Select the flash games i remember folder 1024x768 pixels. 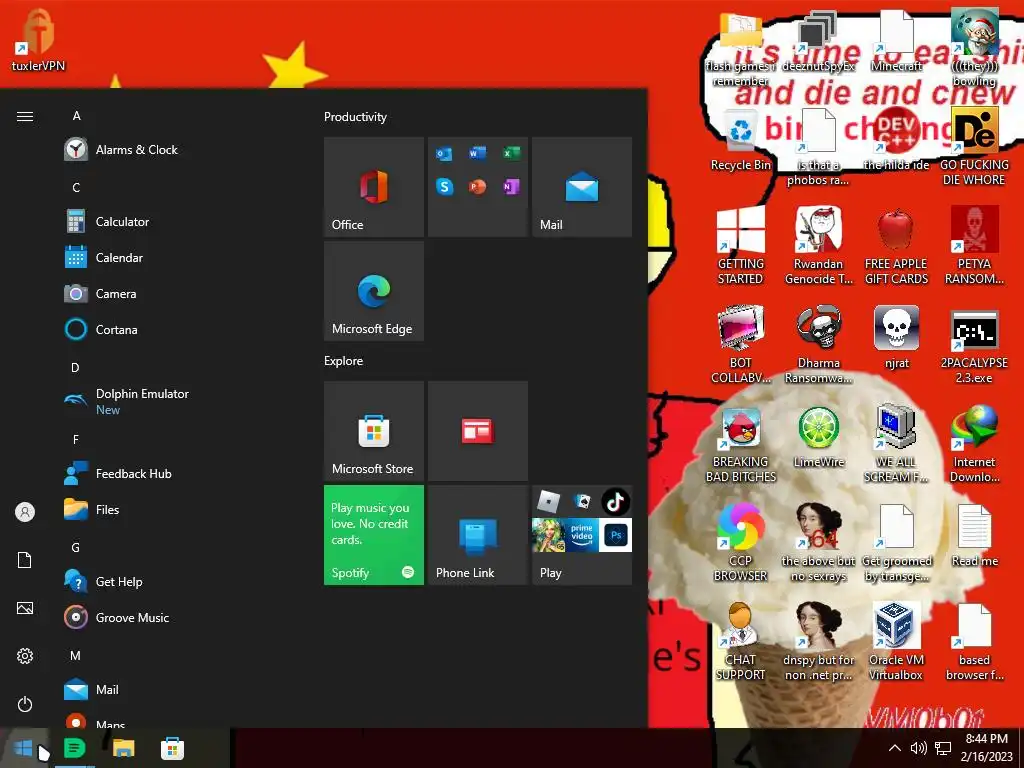(741, 49)
